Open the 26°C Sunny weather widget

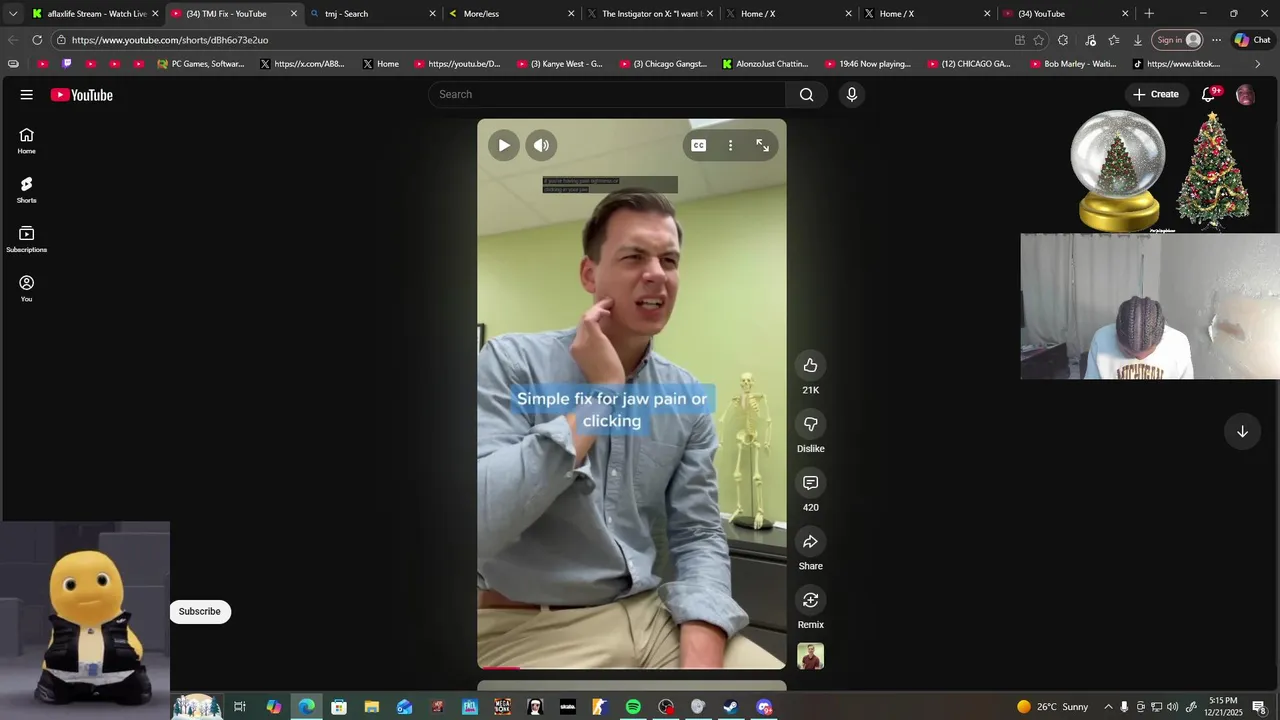tap(1052, 707)
